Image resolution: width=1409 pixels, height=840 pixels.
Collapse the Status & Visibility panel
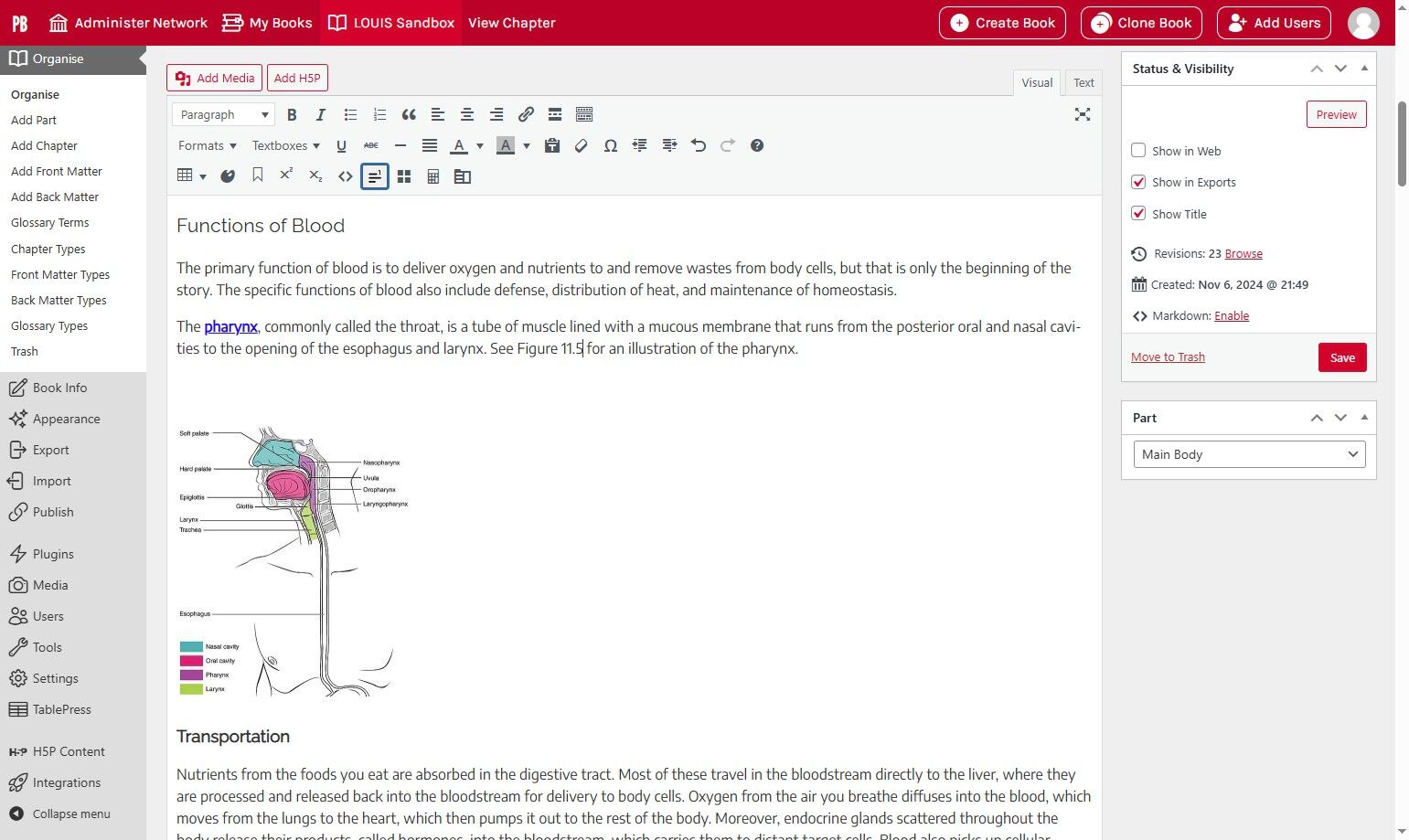[1364, 69]
